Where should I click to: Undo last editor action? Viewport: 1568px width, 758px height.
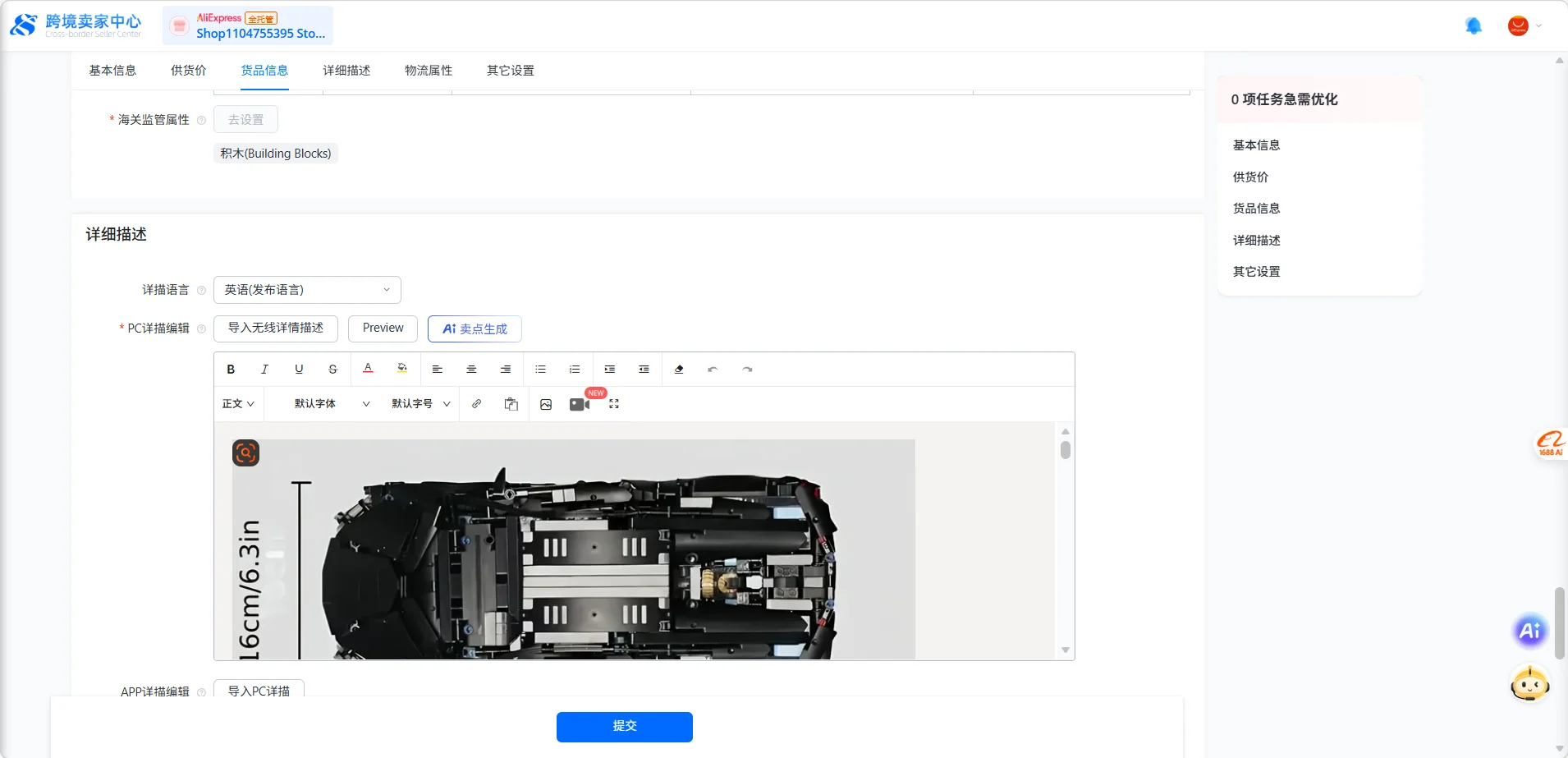[x=713, y=370]
